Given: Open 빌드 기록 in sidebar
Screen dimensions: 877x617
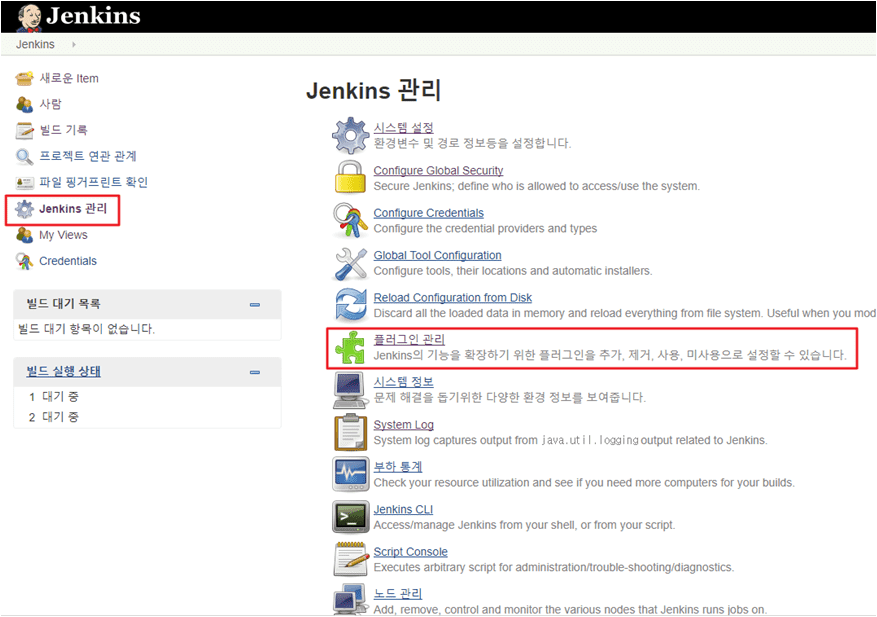Looking at the screenshot, I should click(63, 130).
